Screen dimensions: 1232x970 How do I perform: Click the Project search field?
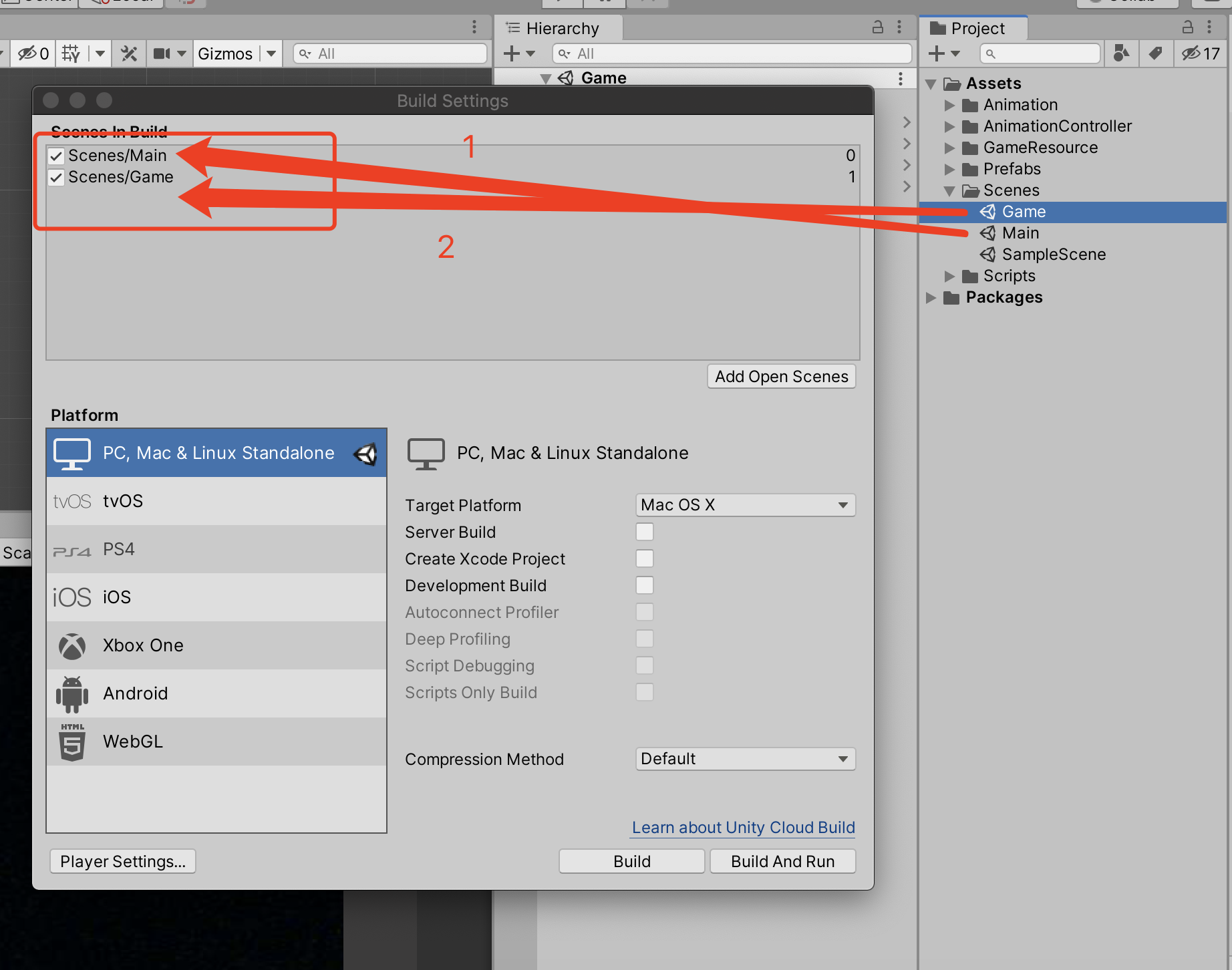tap(1040, 53)
